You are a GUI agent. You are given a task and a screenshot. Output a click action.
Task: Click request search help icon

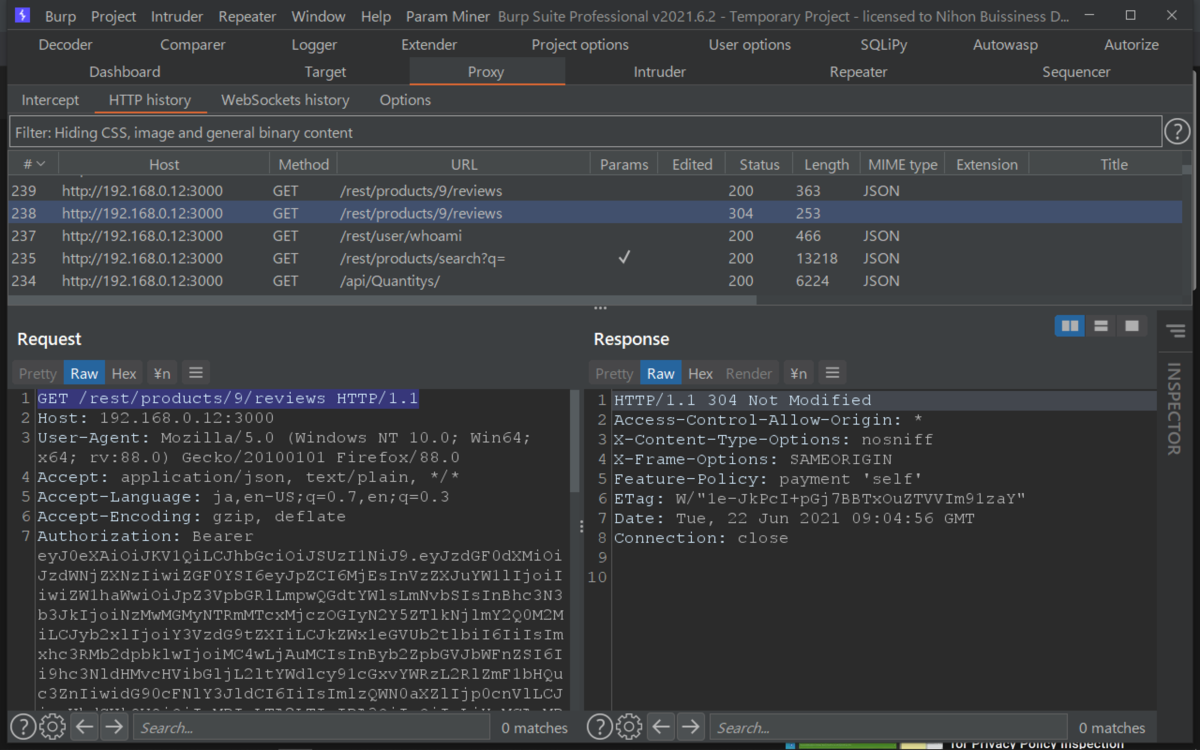[23, 727]
